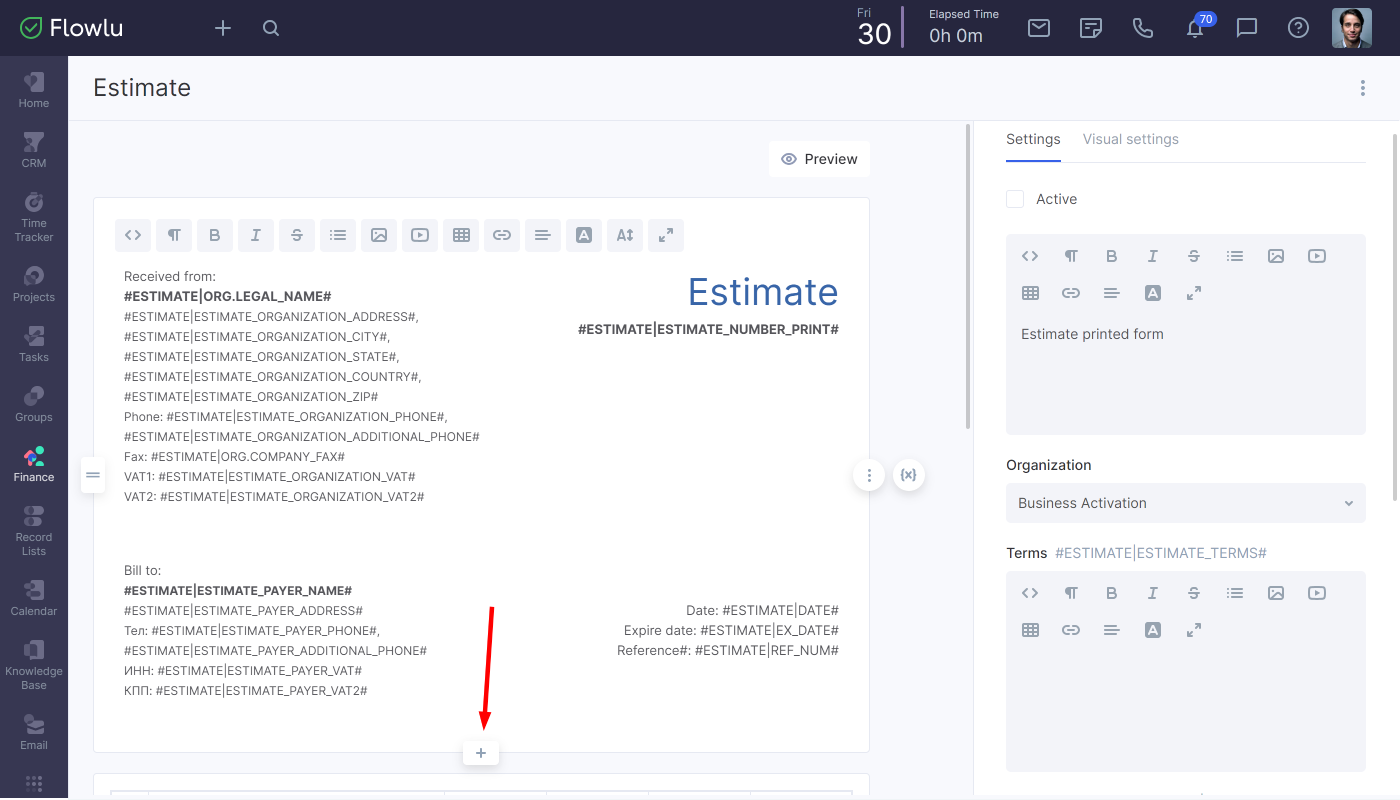1400x800 pixels.
Task: Open the chat messenger icon
Action: click(1247, 28)
